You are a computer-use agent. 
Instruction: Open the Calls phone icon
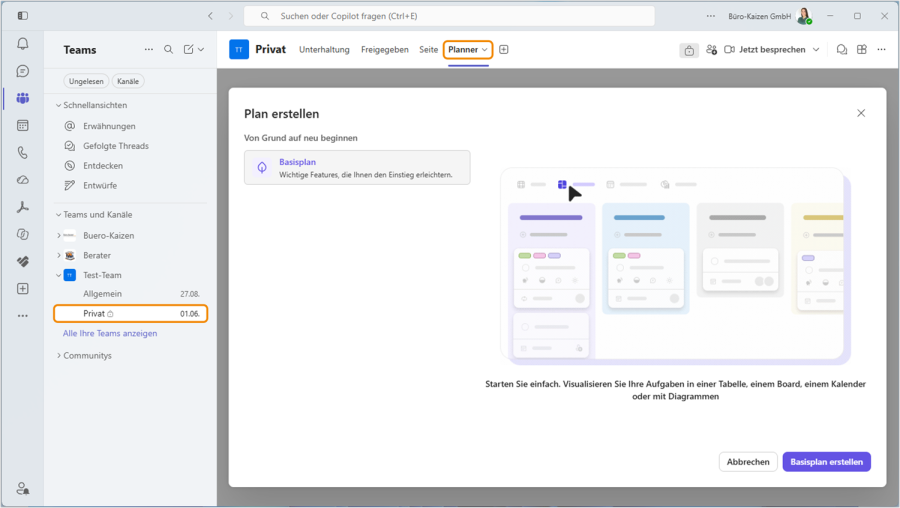(x=23, y=153)
